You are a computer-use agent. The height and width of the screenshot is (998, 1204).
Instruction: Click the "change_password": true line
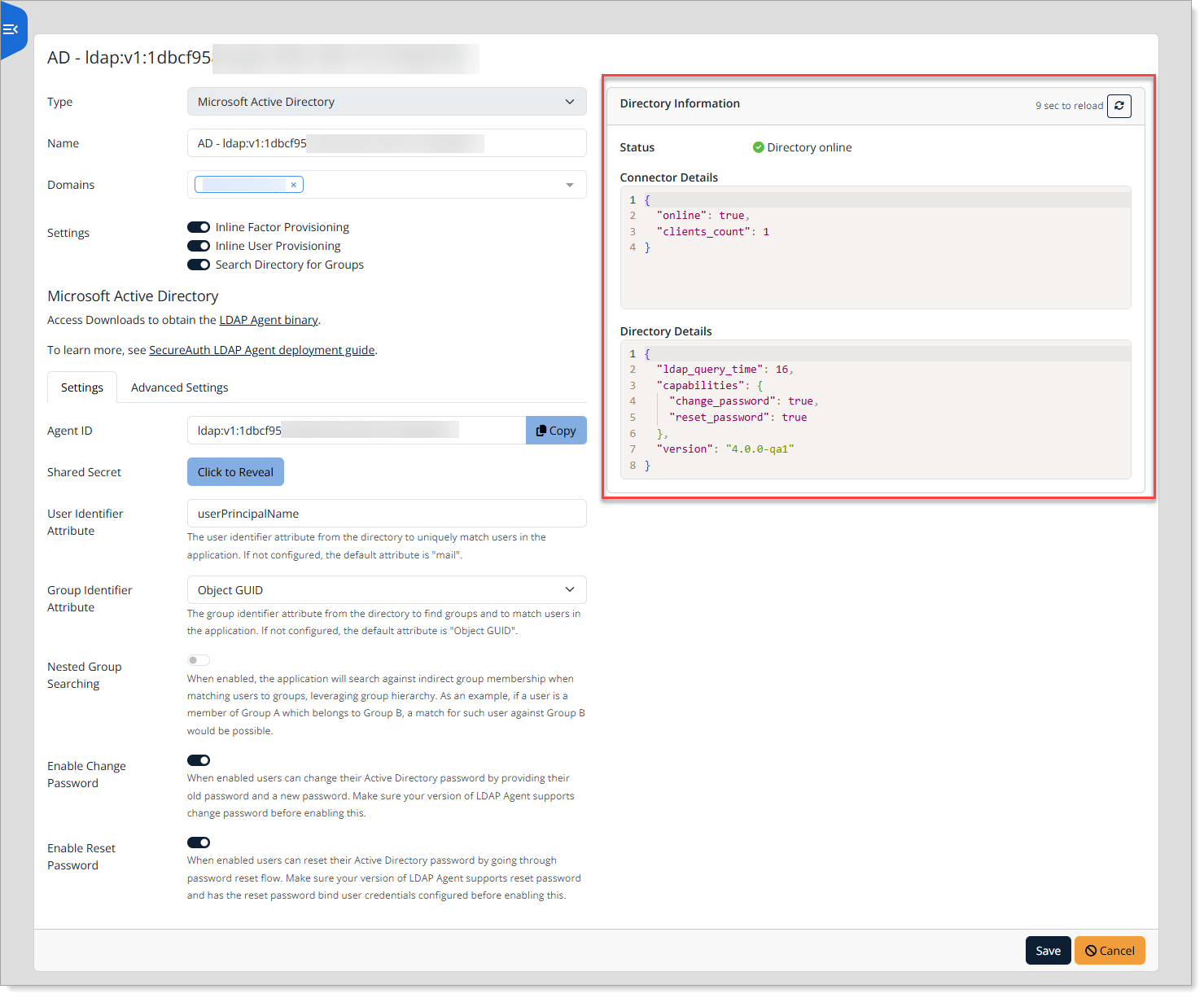click(743, 401)
